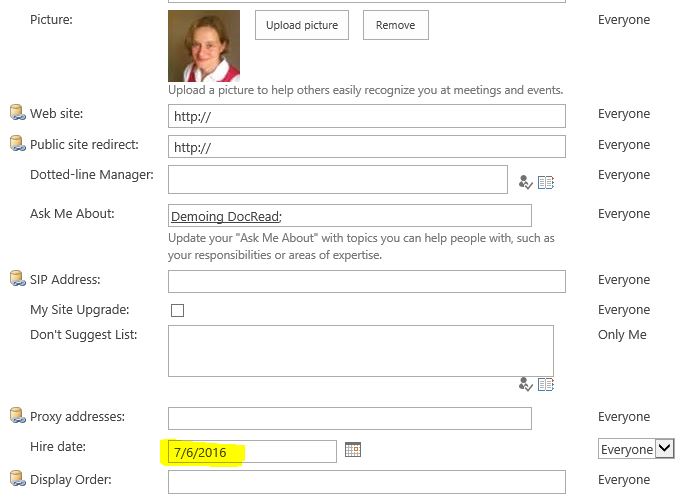This screenshot has width=697, height=501.
Task: Focus the Web site input field
Action: (x=367, y=116)
